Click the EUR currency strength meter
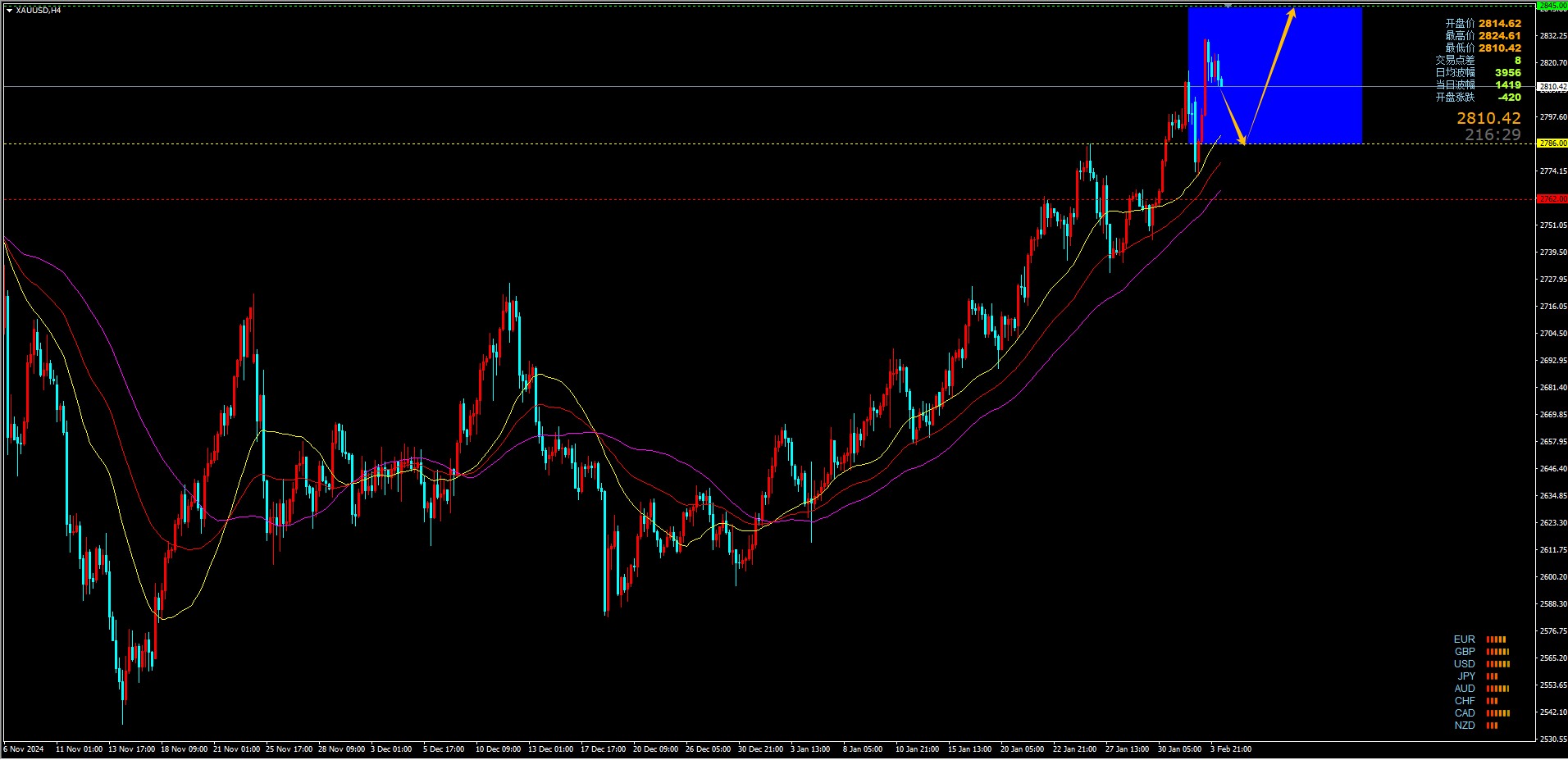1568x760 pixels. point(1480,639)
